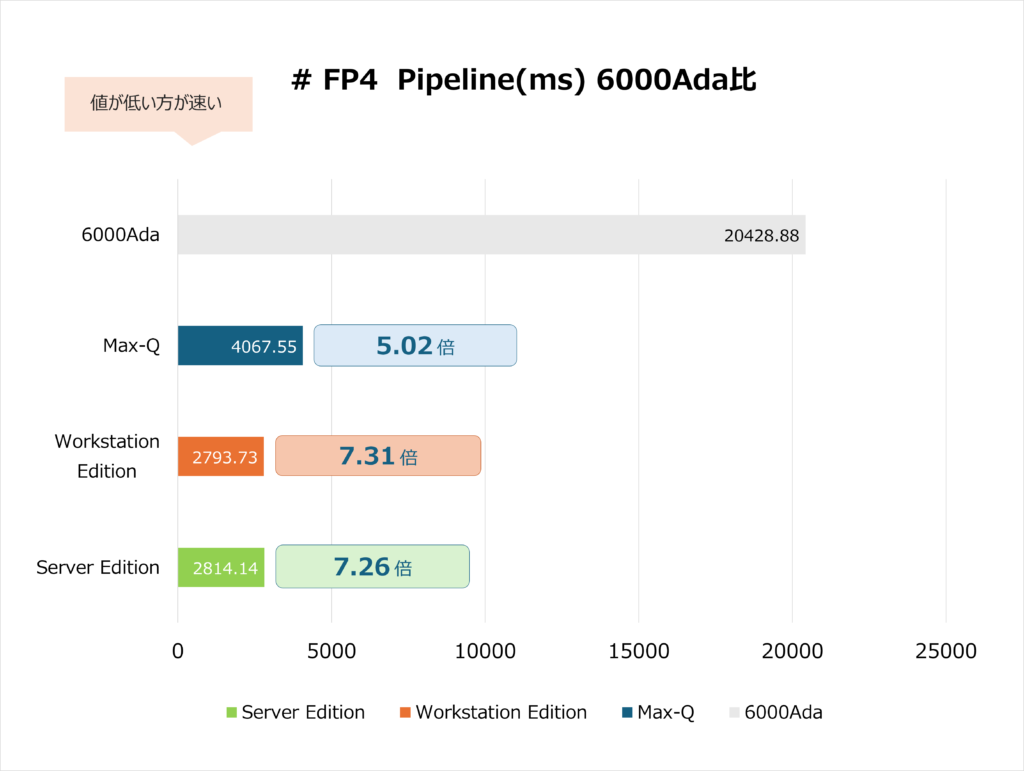Click the green Server Edition legend swatch
1024x771 pixels.
pos(232,713)
